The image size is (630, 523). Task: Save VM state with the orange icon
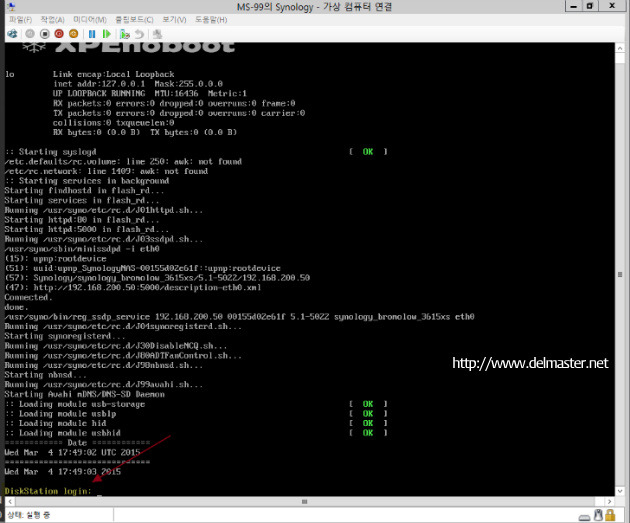point(74,34)
